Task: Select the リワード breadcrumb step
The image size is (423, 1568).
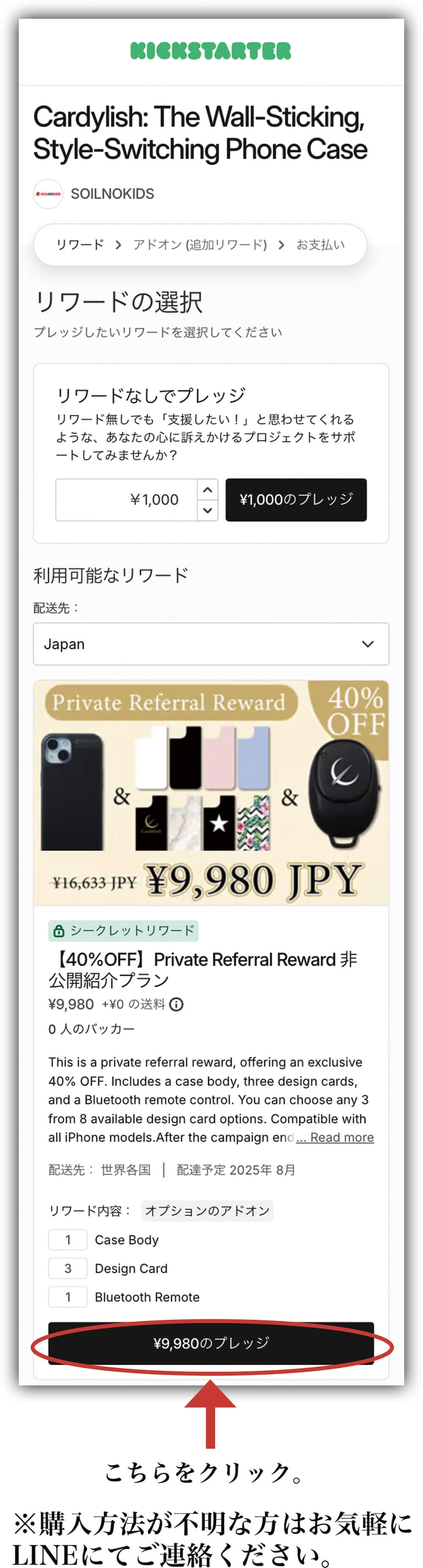Action: [80, 244]
